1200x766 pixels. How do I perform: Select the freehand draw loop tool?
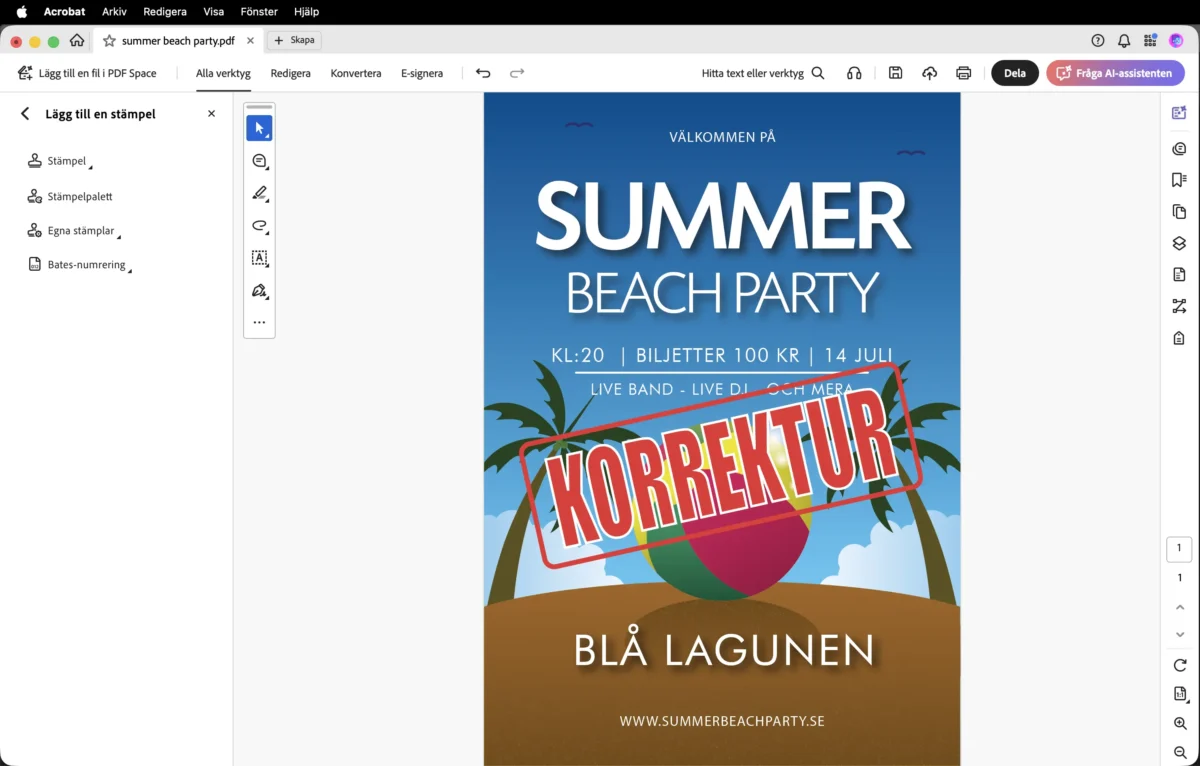click(259, 226)
